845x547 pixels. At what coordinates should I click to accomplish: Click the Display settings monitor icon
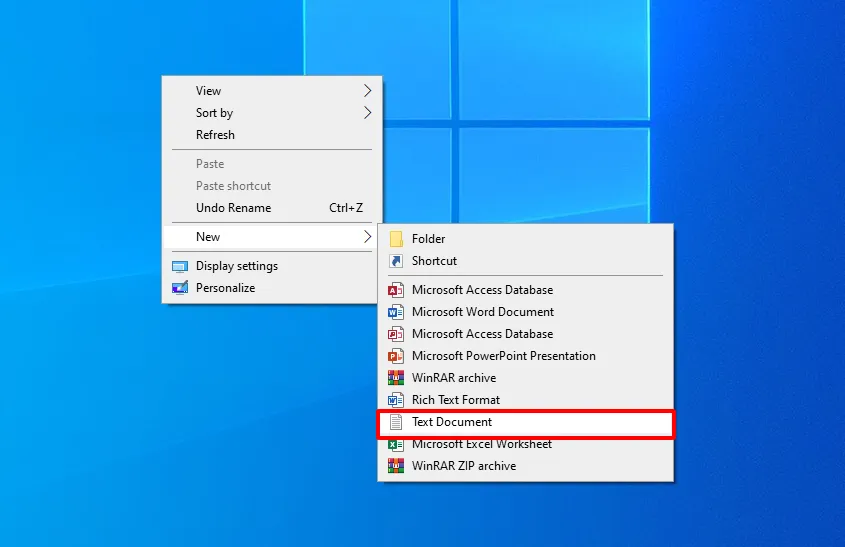click(x=180, y=267)
